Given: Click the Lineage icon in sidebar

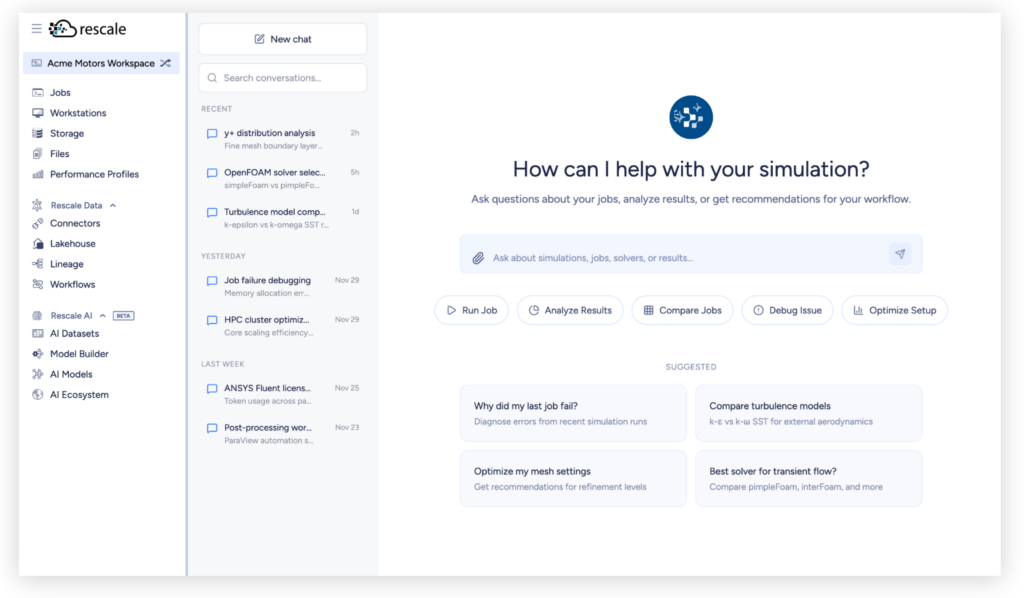Looking at the screenshot, I should coord(38,264).
